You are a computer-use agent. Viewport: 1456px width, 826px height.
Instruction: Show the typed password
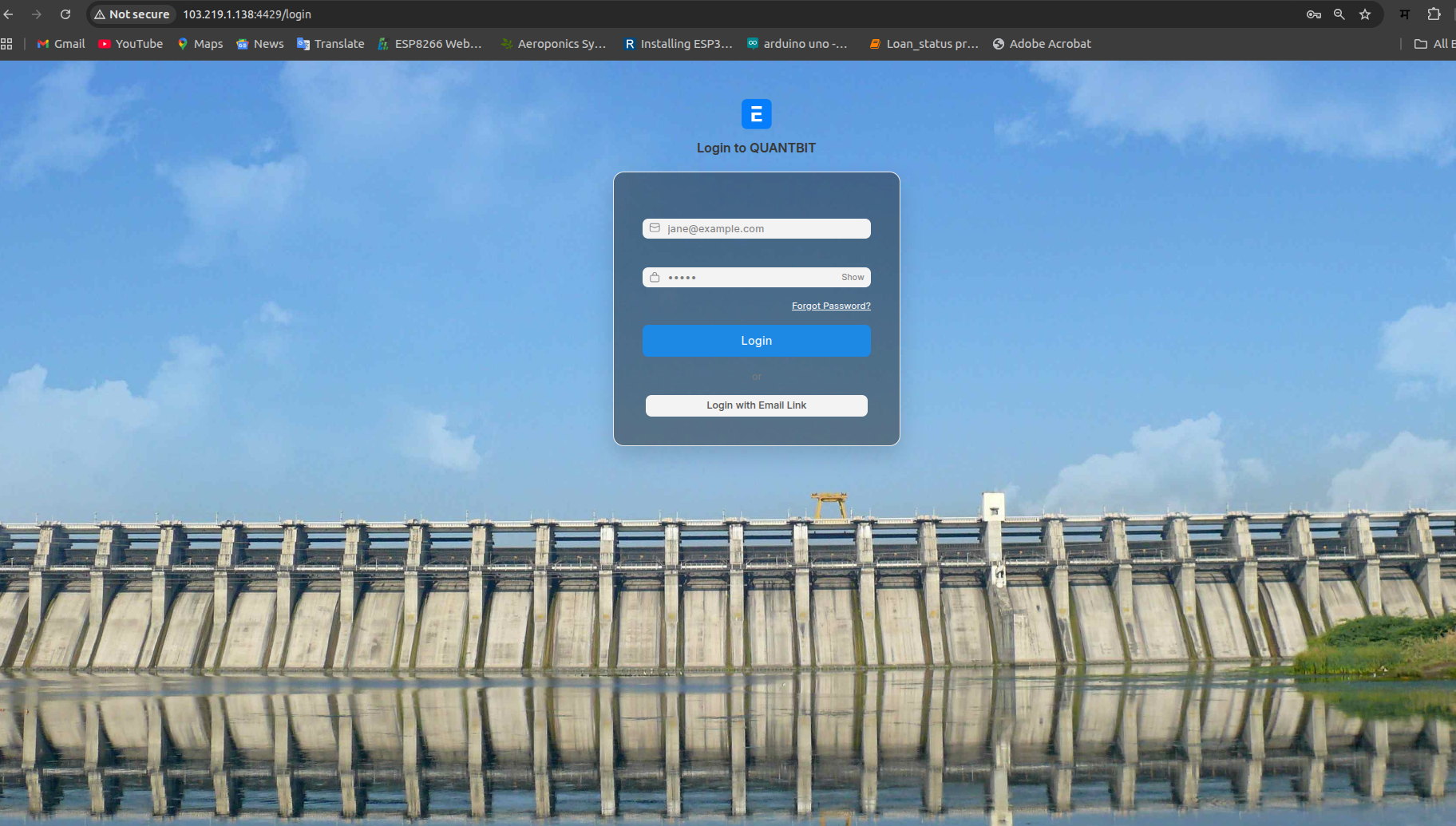pos(852,277)
